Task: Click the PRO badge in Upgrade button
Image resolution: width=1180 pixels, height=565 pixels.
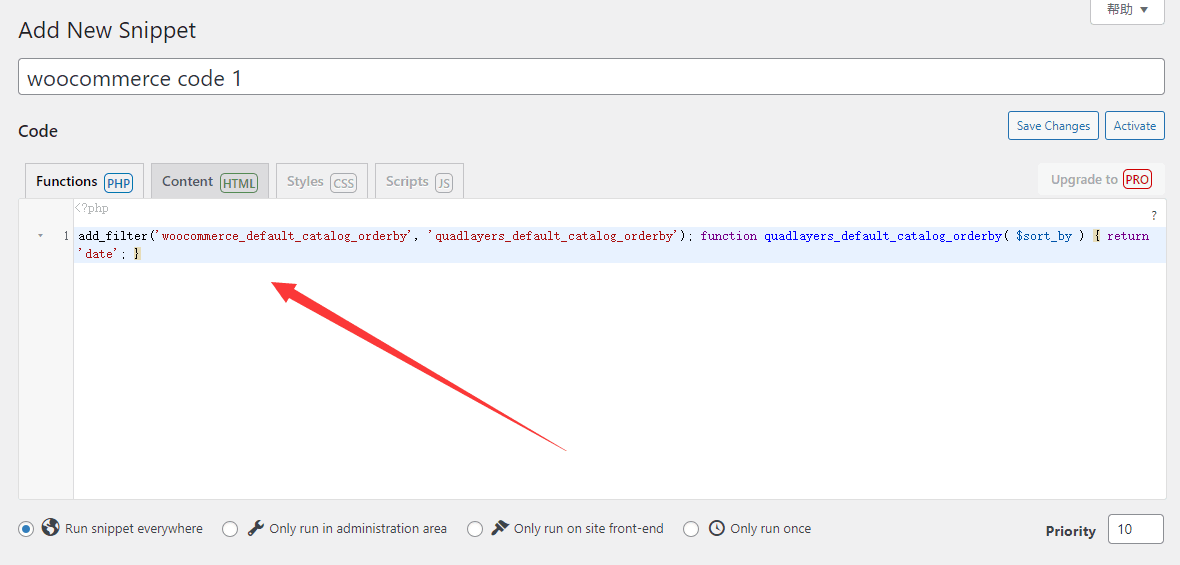Action: click(x=1137, y=180)
